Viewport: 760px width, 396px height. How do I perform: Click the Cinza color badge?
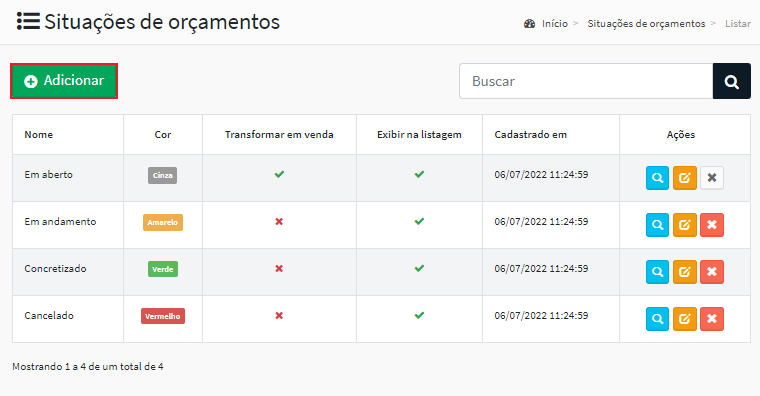tap(162, 175)
